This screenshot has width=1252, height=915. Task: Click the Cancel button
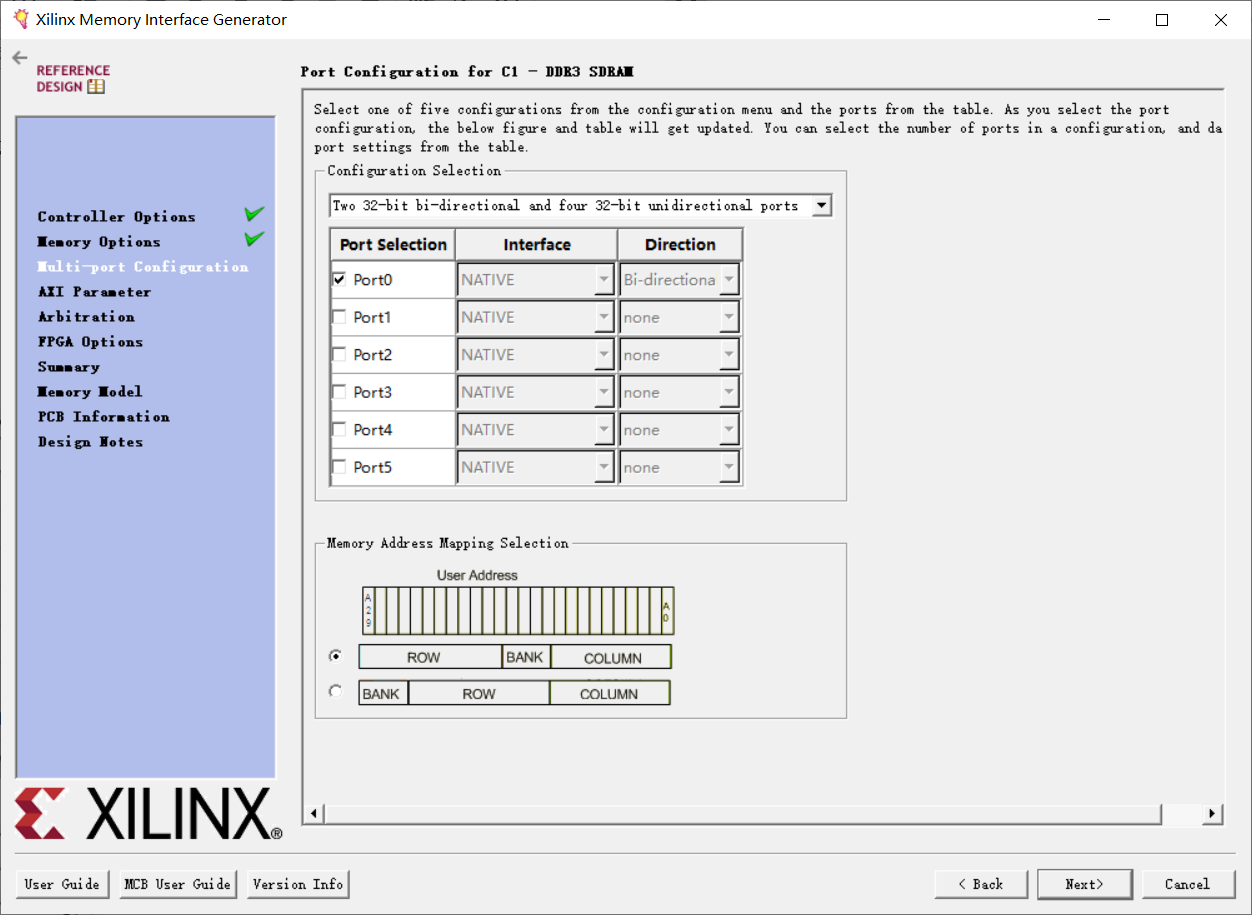[1187, 884]
